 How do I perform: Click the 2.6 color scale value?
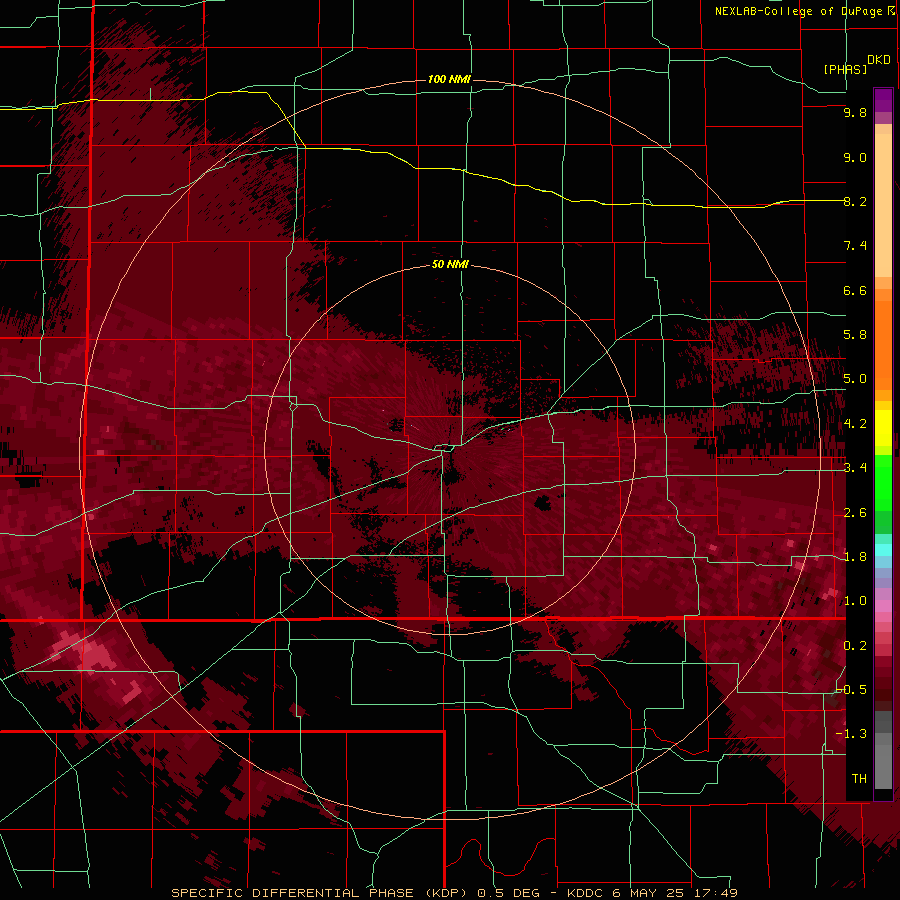click(855, 513)
